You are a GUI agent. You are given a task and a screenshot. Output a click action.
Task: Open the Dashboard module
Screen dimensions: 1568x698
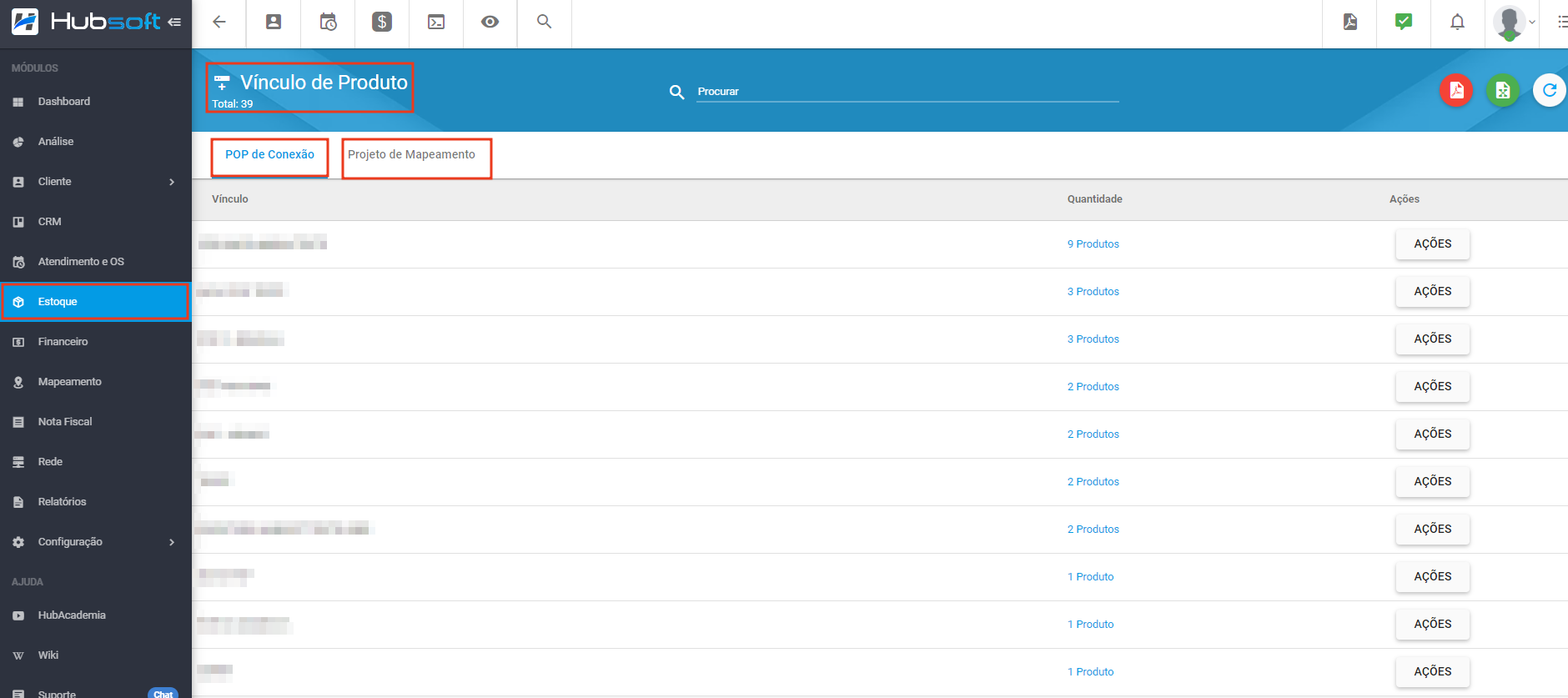(96, 102)
